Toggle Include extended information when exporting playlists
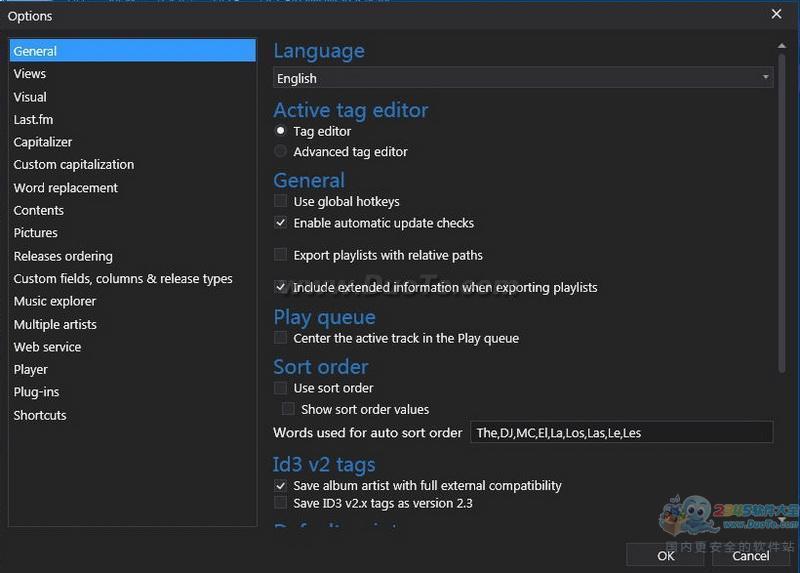 pos(280,287)
